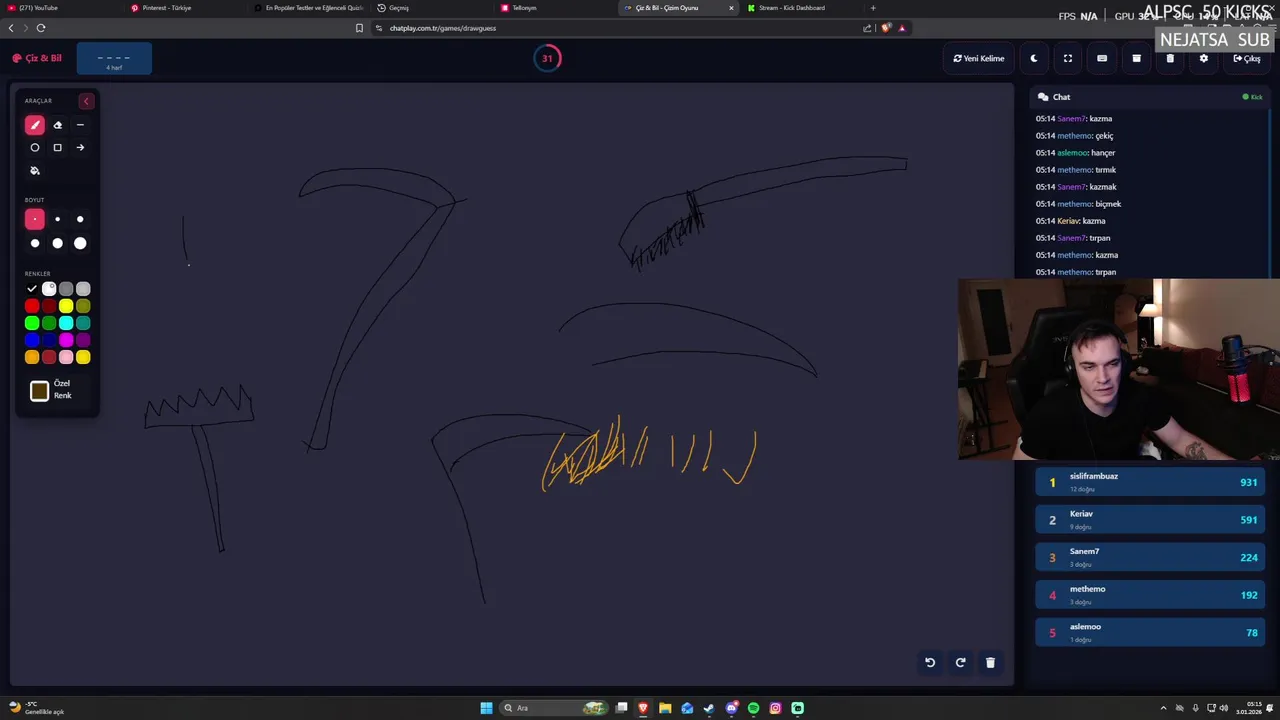The image size is (1280, 720).
Task: Select the paint bucket fill tool
Action: [x=35, y=170]
